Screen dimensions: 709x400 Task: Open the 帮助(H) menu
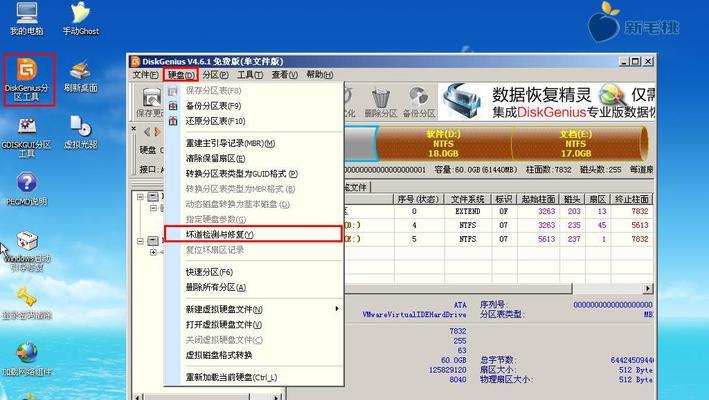coord(319,75)
